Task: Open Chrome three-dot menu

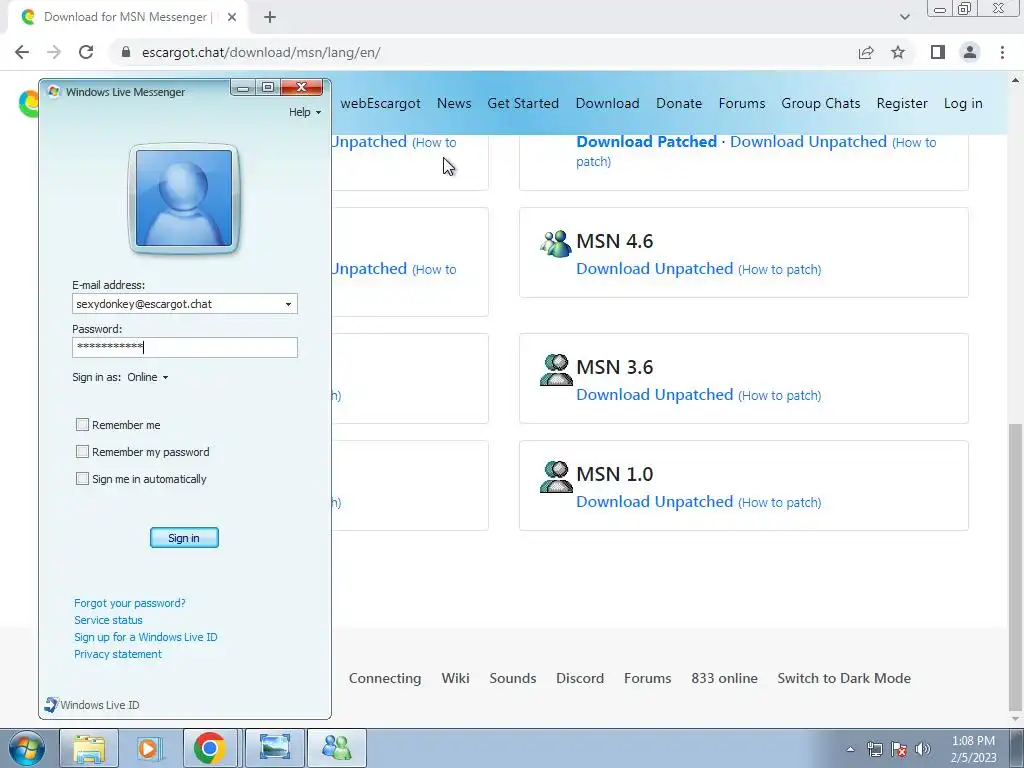Action: pos(1002,52)
